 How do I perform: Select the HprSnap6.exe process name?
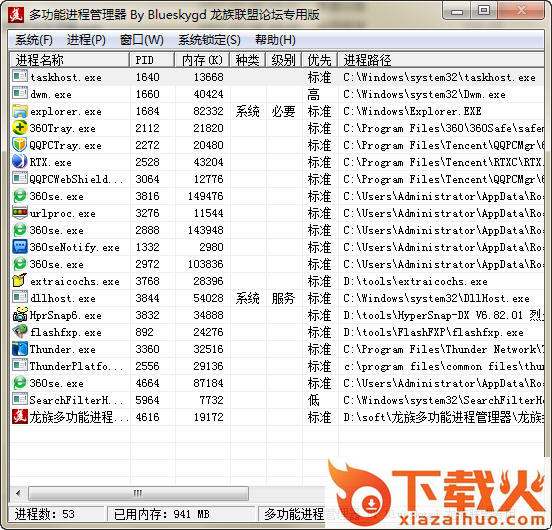coord(66,316)
